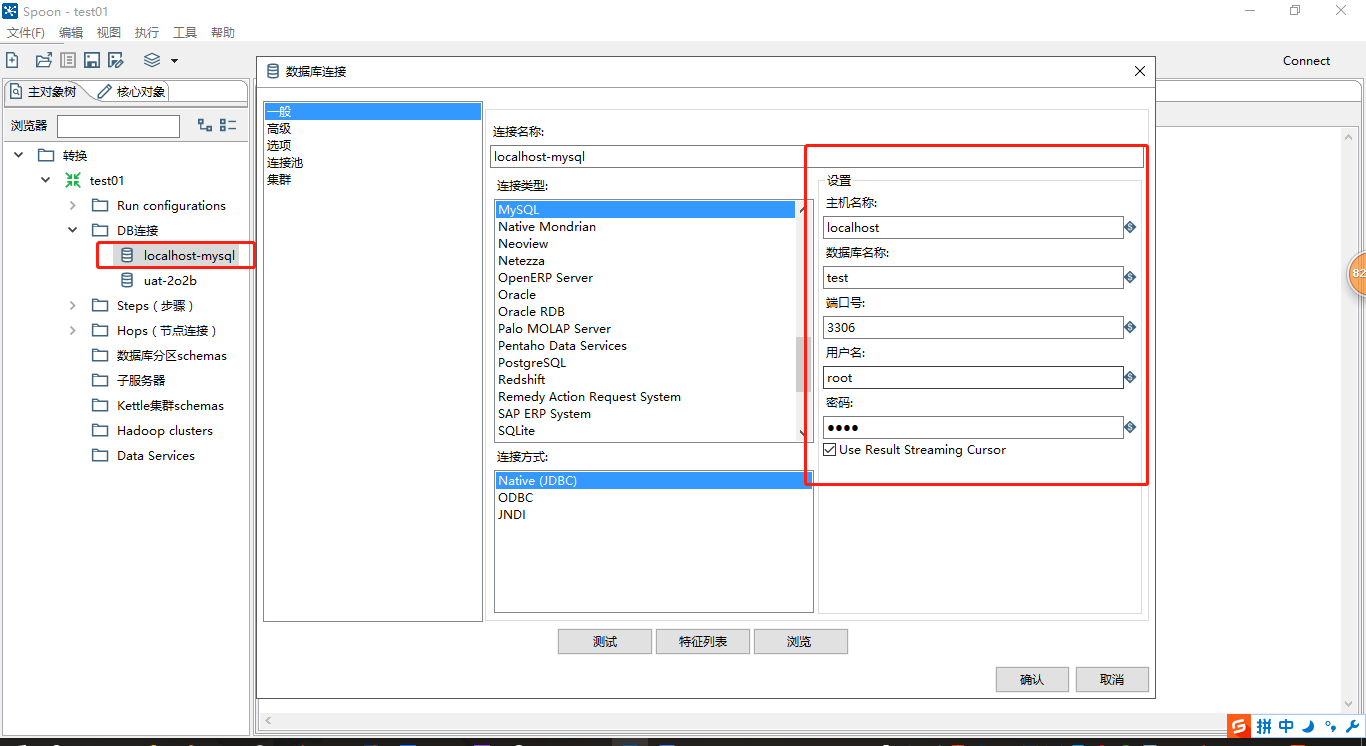Click the perspective layers icon in the toolbar
The image size is (1366, 746).
click(152, 60)
